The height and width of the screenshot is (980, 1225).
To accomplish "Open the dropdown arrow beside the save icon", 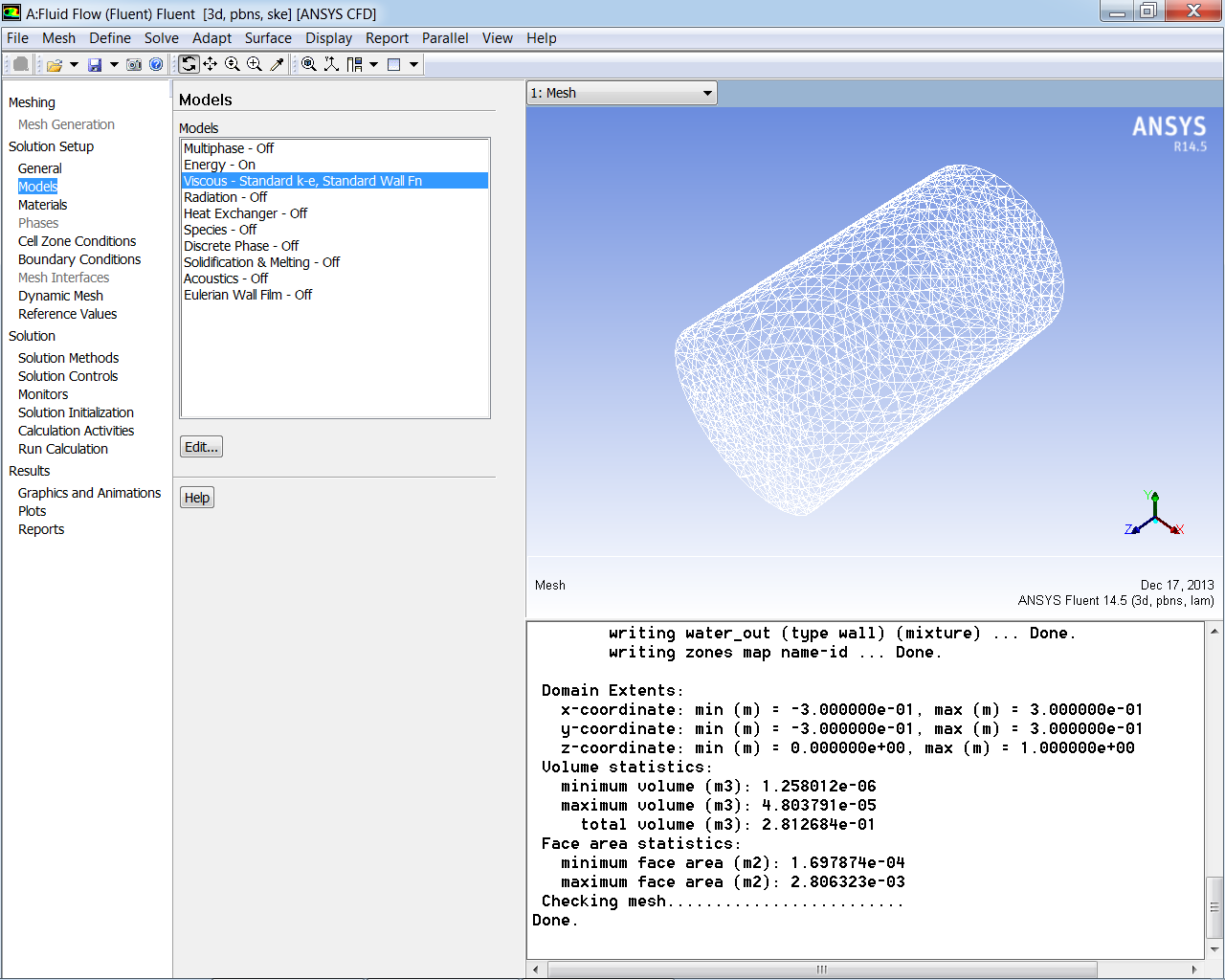I will tap(114, 64).
